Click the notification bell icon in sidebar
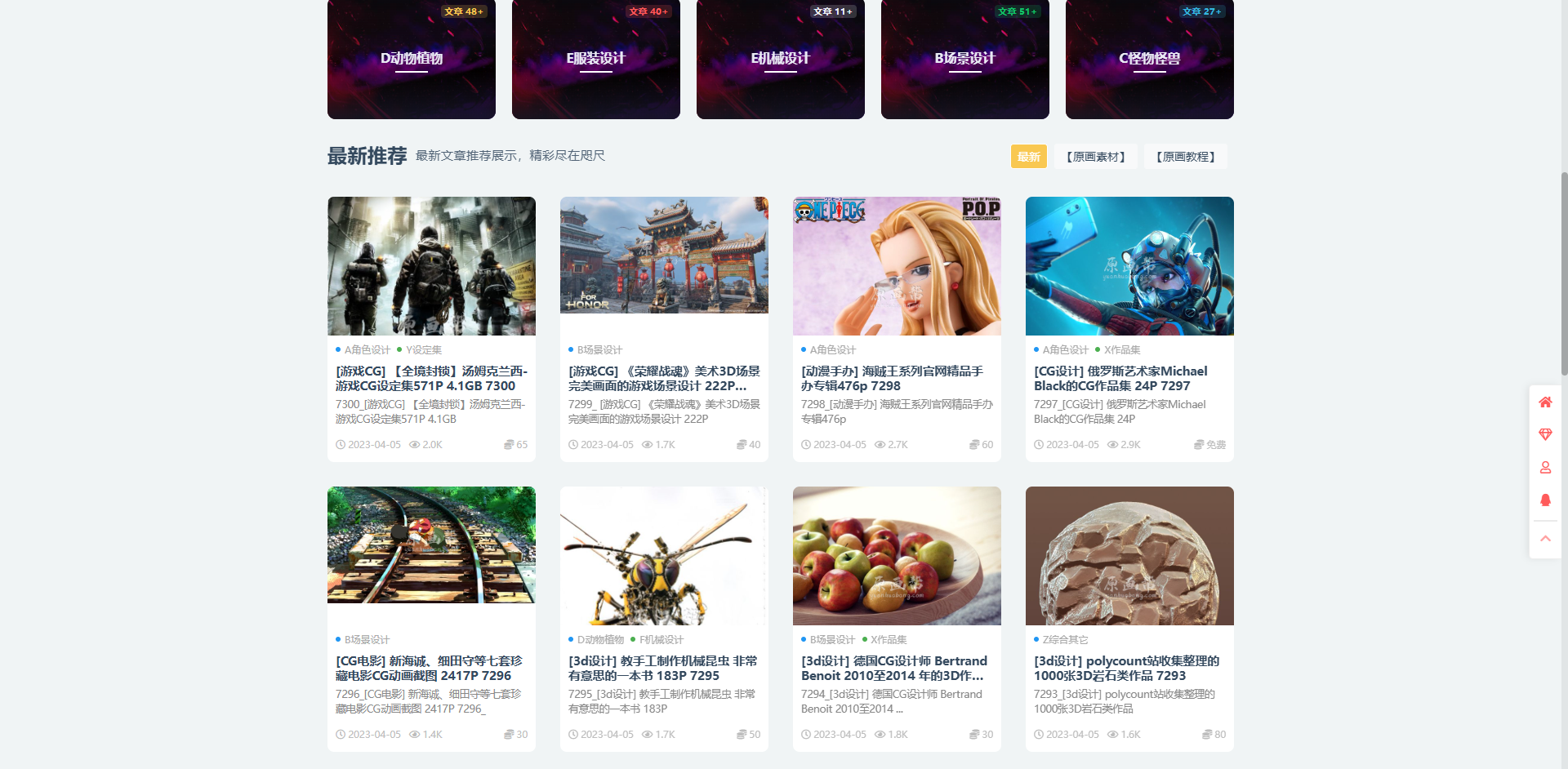 click(1545, 500)
